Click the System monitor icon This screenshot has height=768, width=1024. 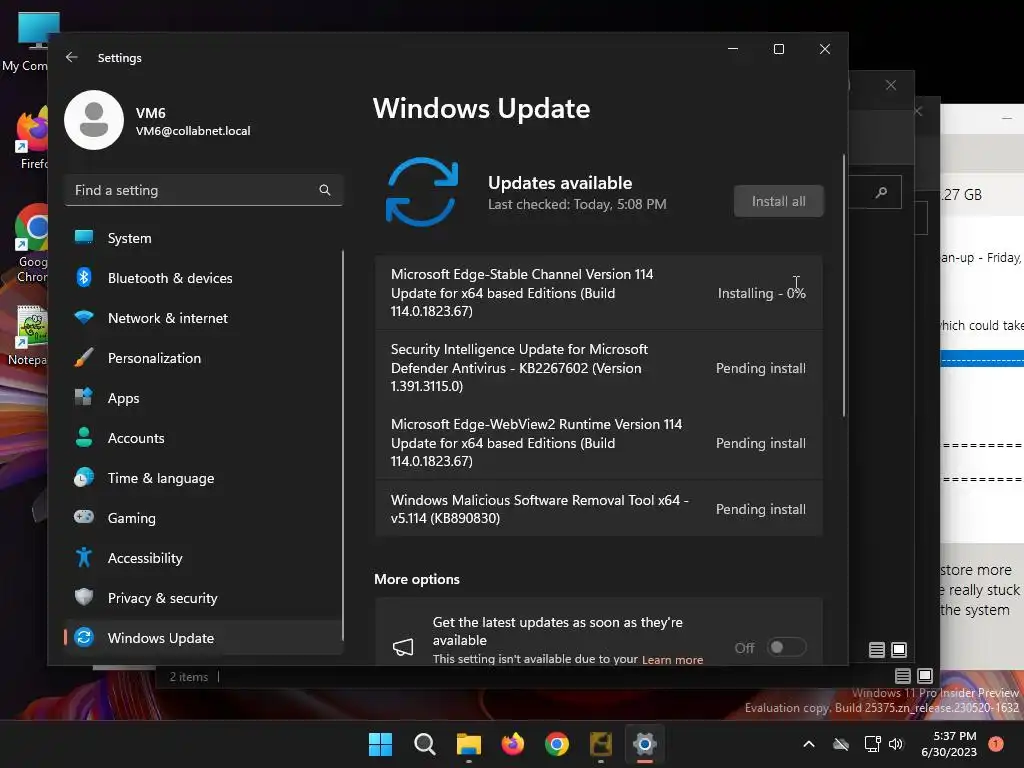[84, 237]
